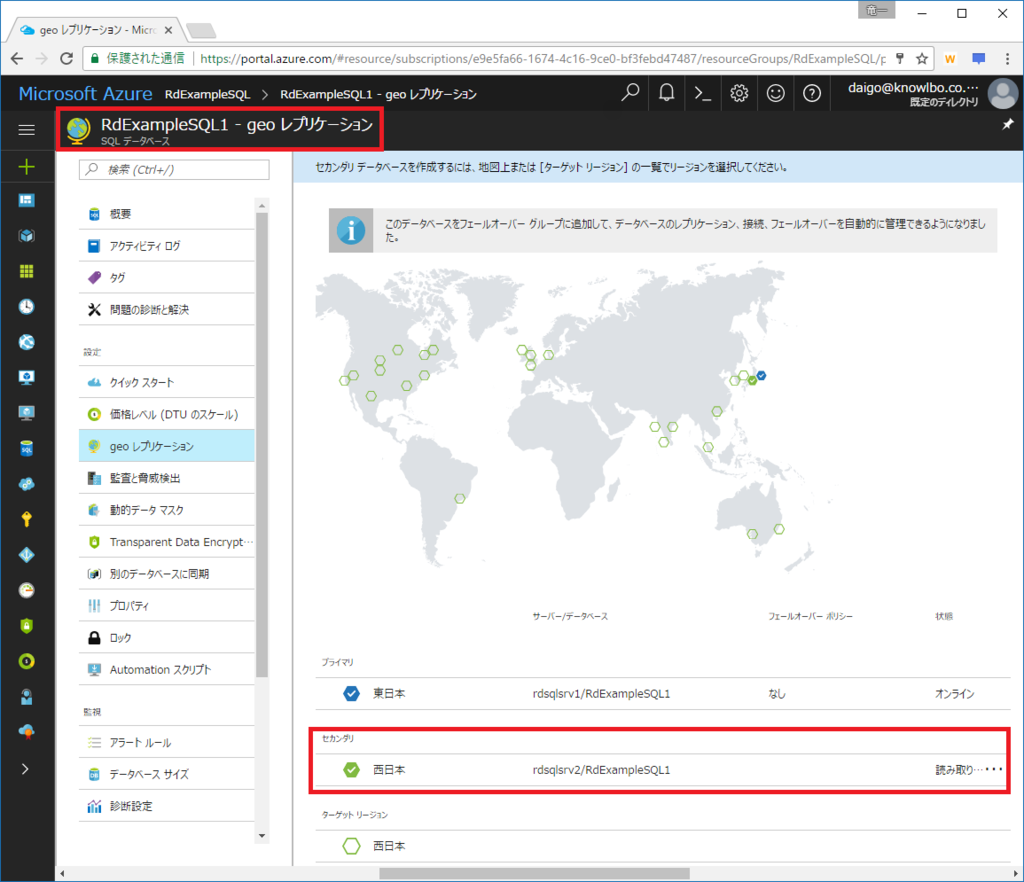Click RdExampleSQL breadcrumb link

(208, 94)
